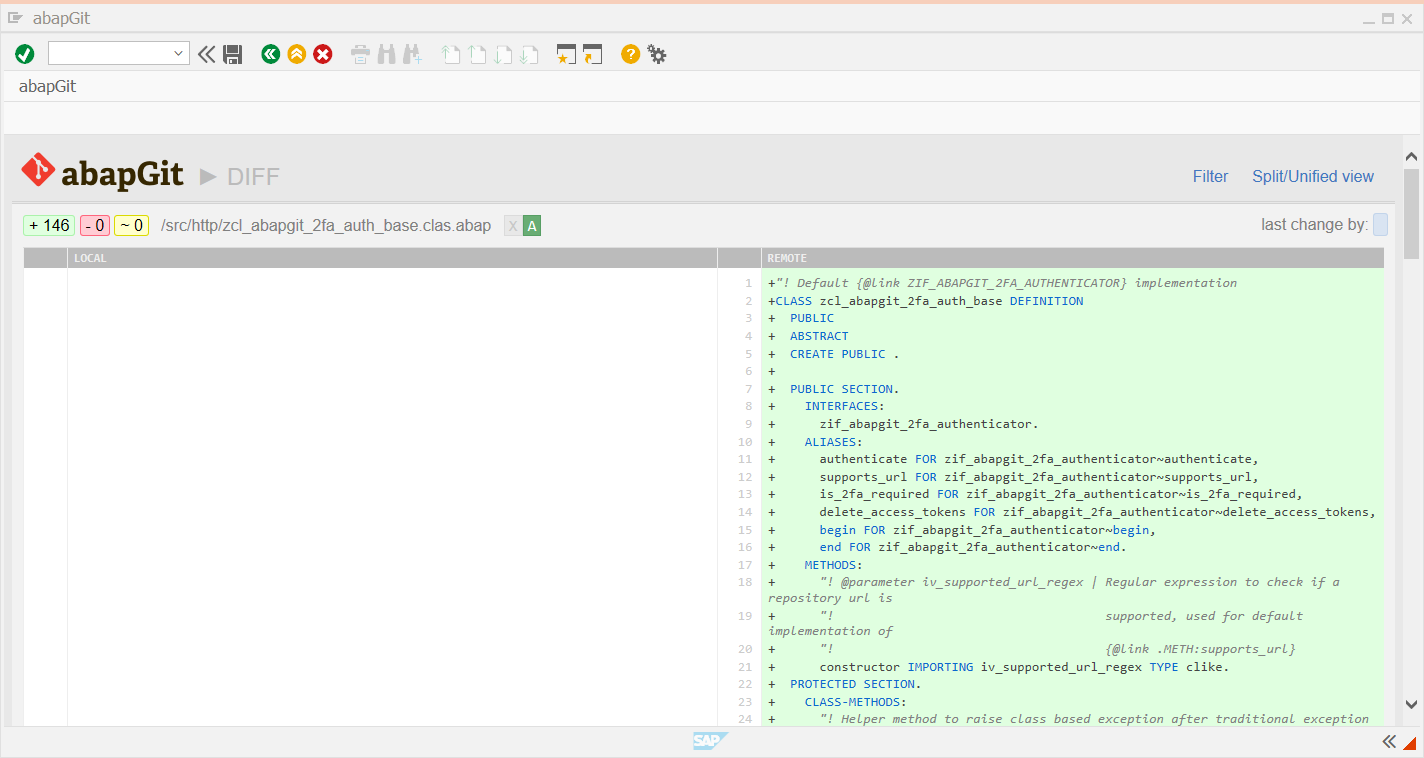Click the 'CREATE PUBLIC .' code line
1424x758 pixels.
(x=845, y=354)
